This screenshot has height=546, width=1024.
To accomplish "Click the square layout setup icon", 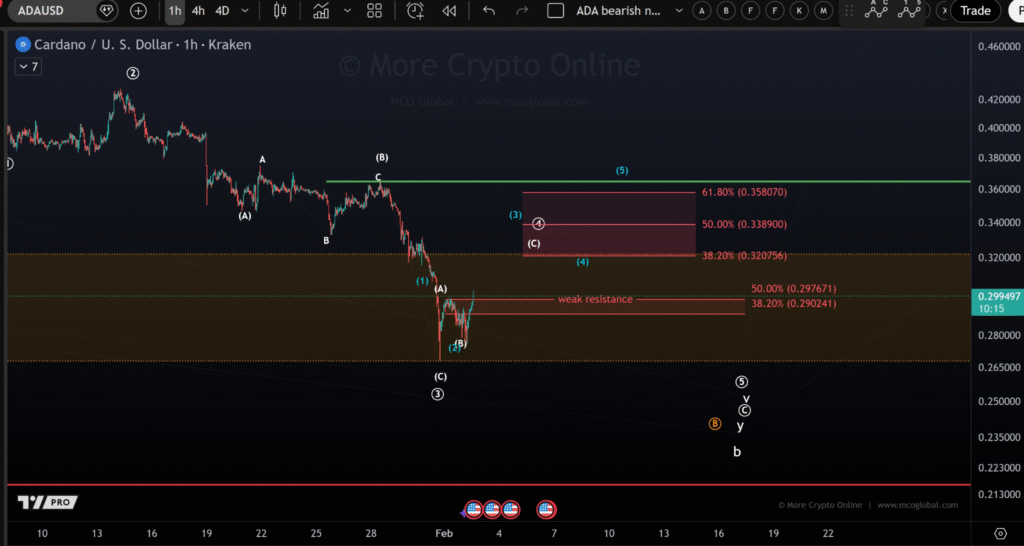I will point(556,10).
